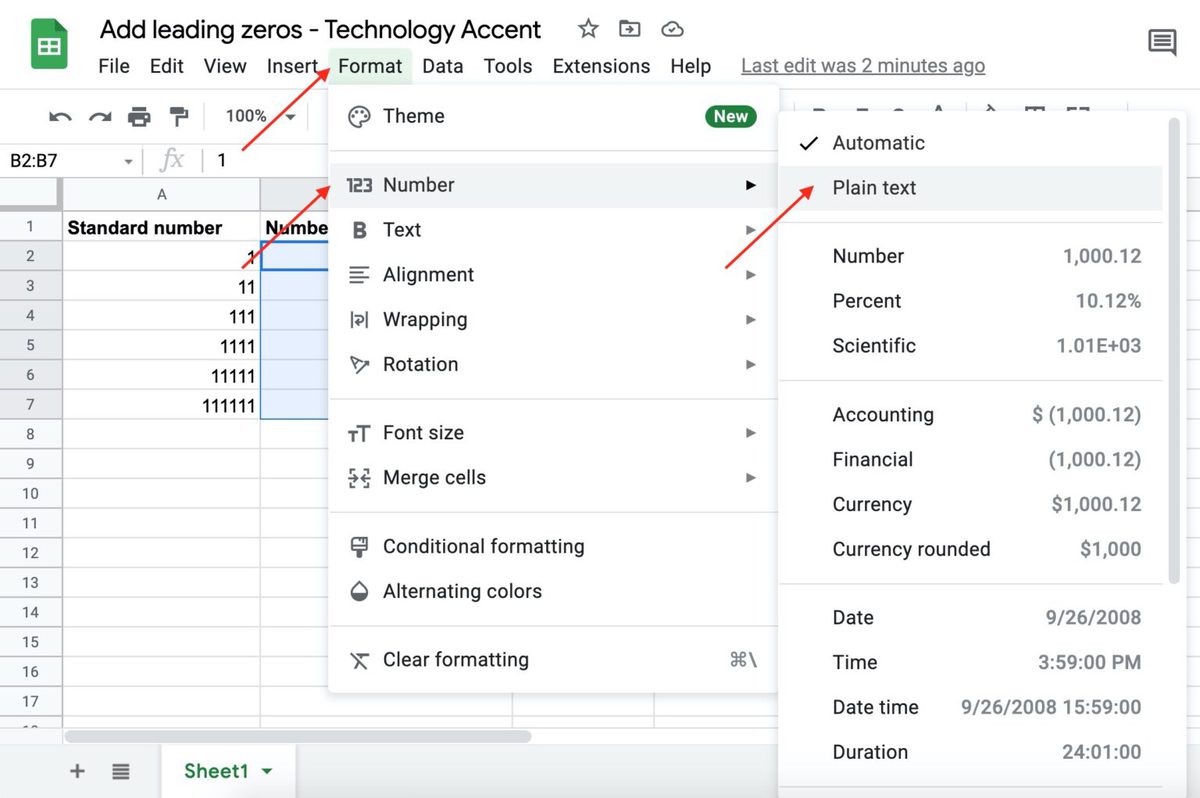
Task: Click the horizontal scrollbar below the grid
Action: (x=298, y=736)
